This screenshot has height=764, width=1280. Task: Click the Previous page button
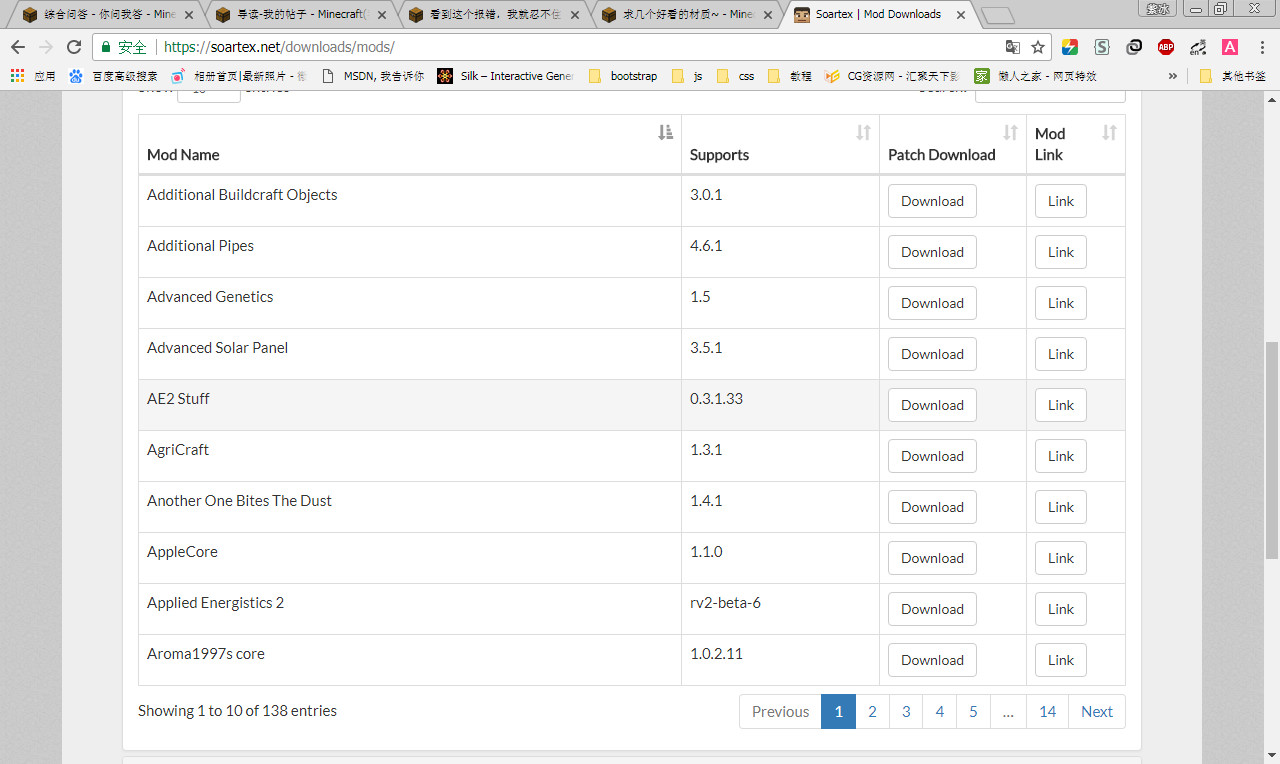[x=780, y=712]
